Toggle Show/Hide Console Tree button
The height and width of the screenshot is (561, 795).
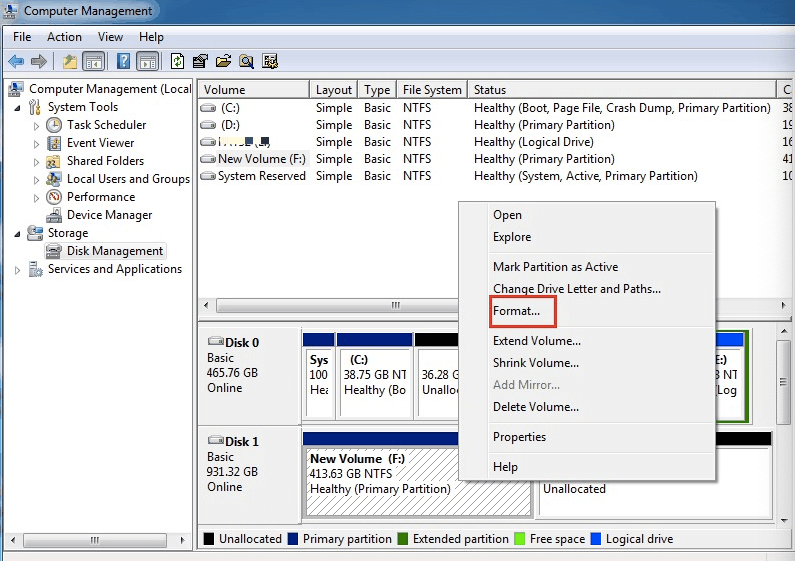[94, 61]
